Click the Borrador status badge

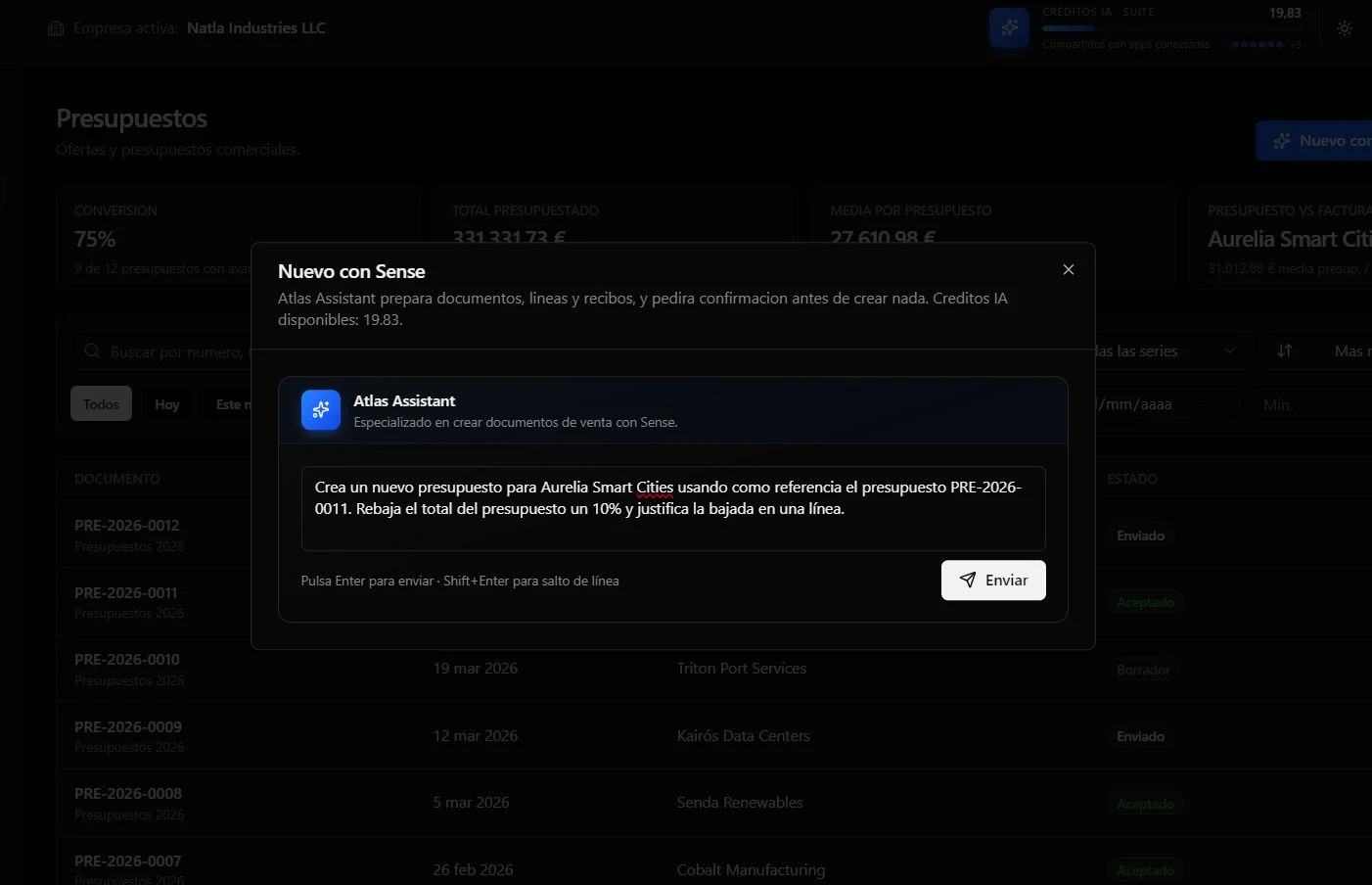coord(1143,670)
